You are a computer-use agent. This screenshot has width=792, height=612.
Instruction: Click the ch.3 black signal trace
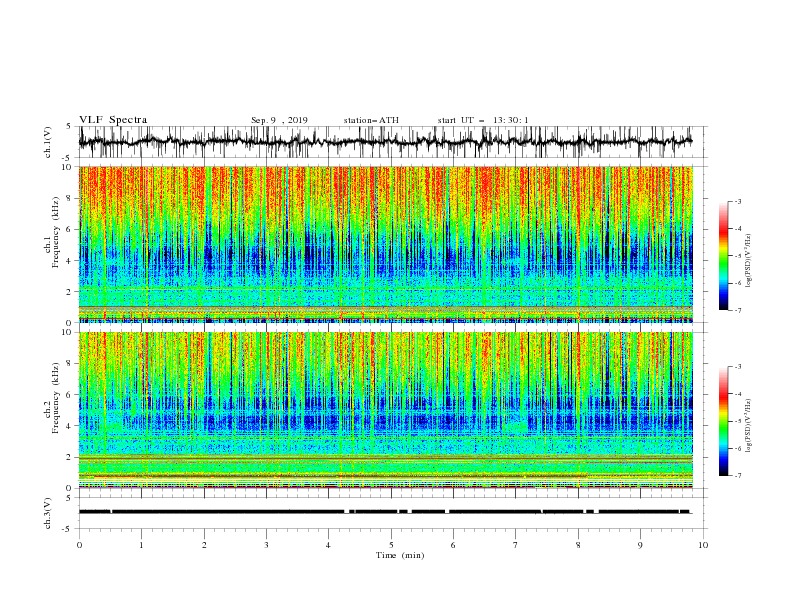click(x=385, y=512)
